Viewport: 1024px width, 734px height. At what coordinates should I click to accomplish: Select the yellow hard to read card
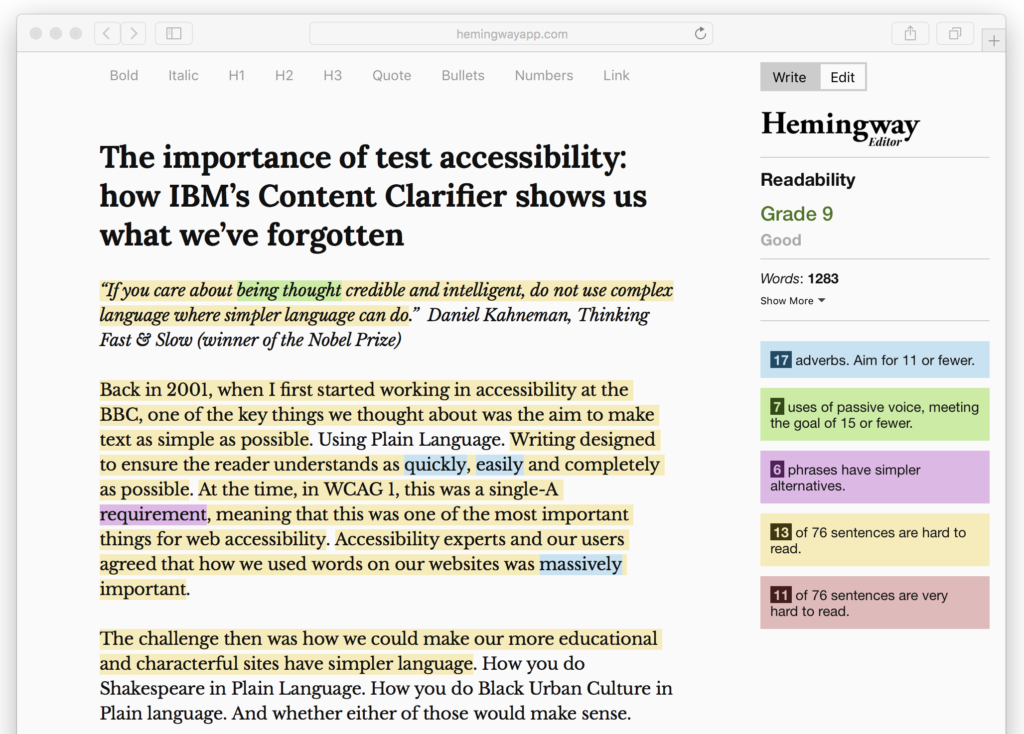[874, 540]
